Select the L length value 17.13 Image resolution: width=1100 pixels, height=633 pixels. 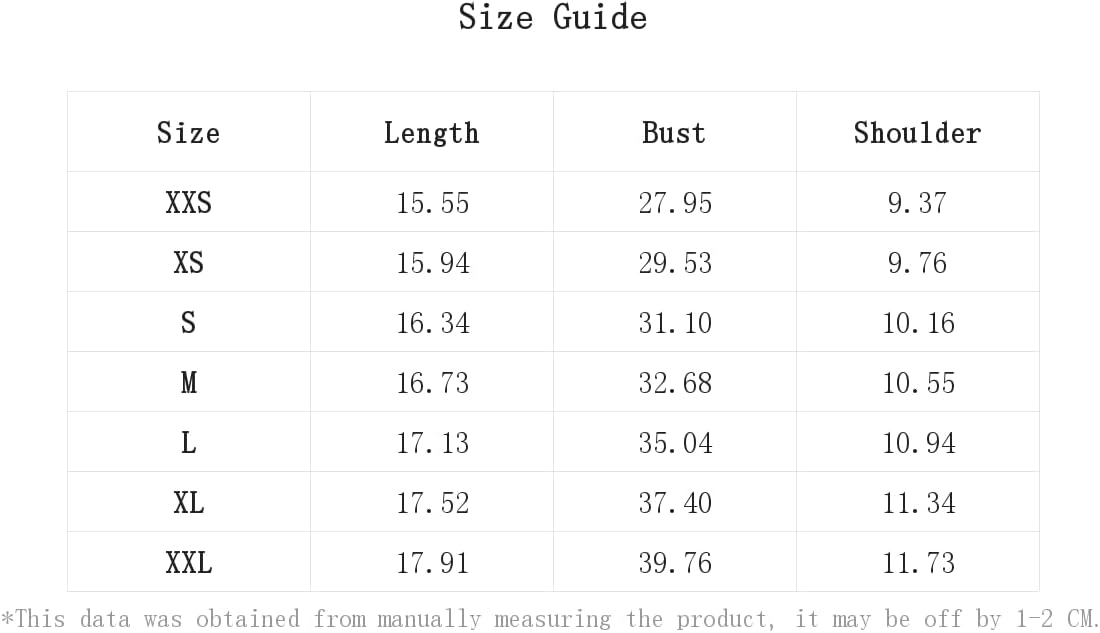coord(432,443)
